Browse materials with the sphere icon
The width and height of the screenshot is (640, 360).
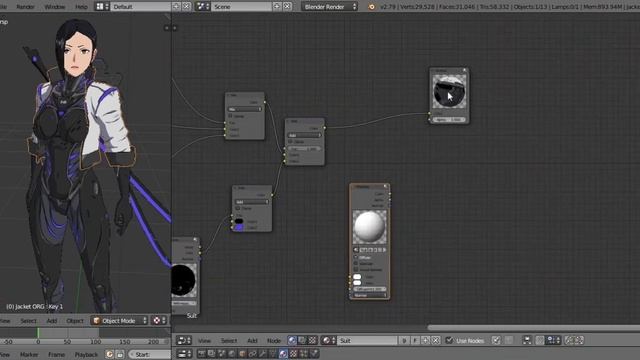[328, 340]
